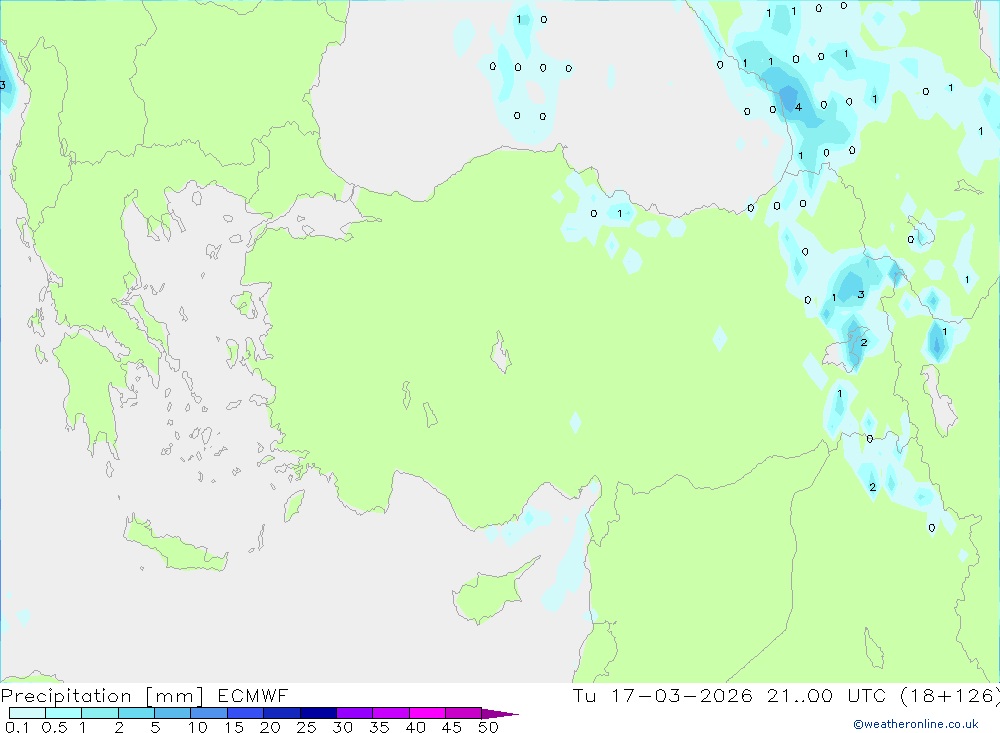Click the precipitation value 4 on map

pyautogui.click(x=798, y=107)
